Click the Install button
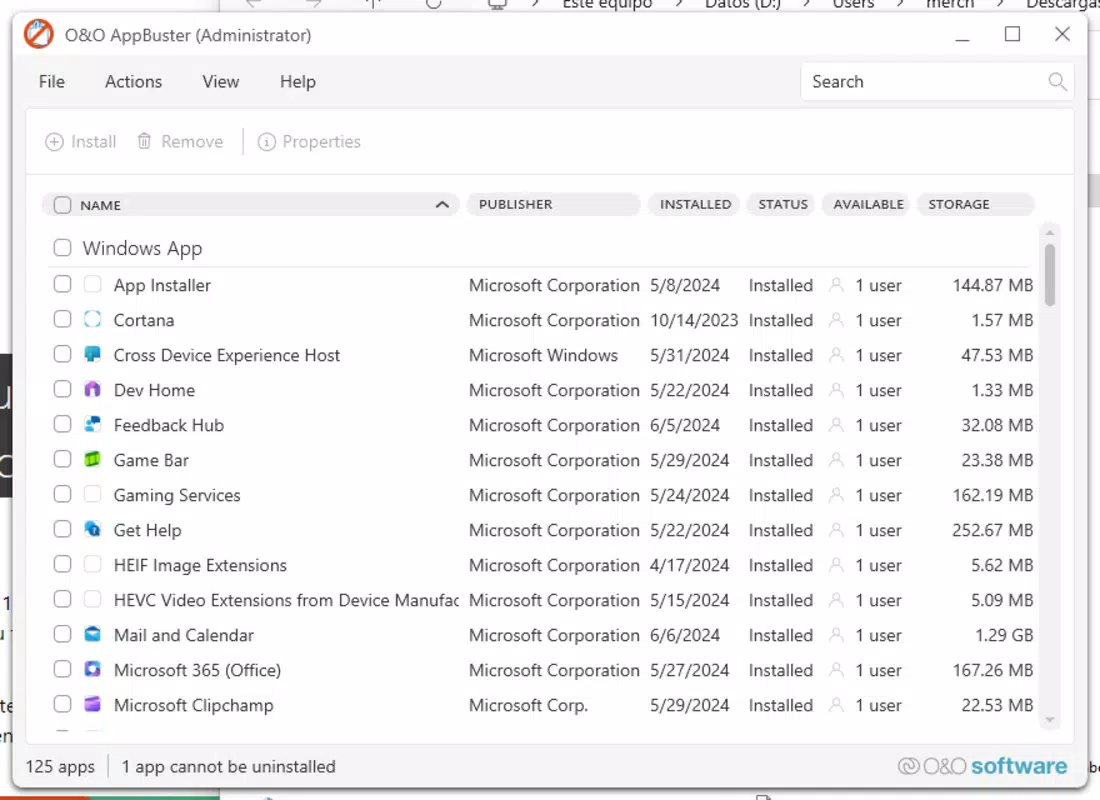This screenshot has height=800, width=1100. point(81,142)
